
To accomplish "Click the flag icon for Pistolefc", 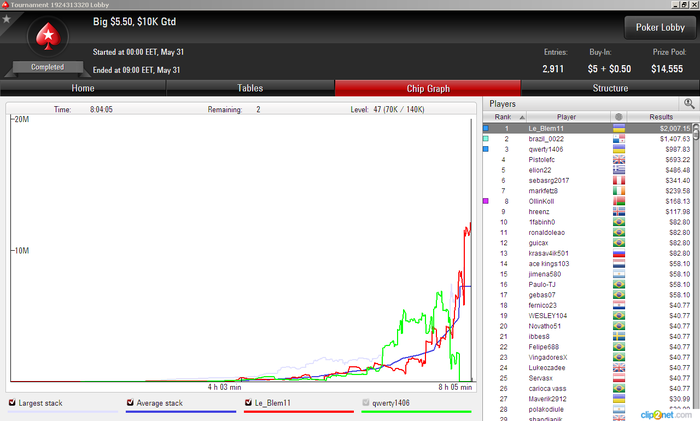I will pos(619,160).
